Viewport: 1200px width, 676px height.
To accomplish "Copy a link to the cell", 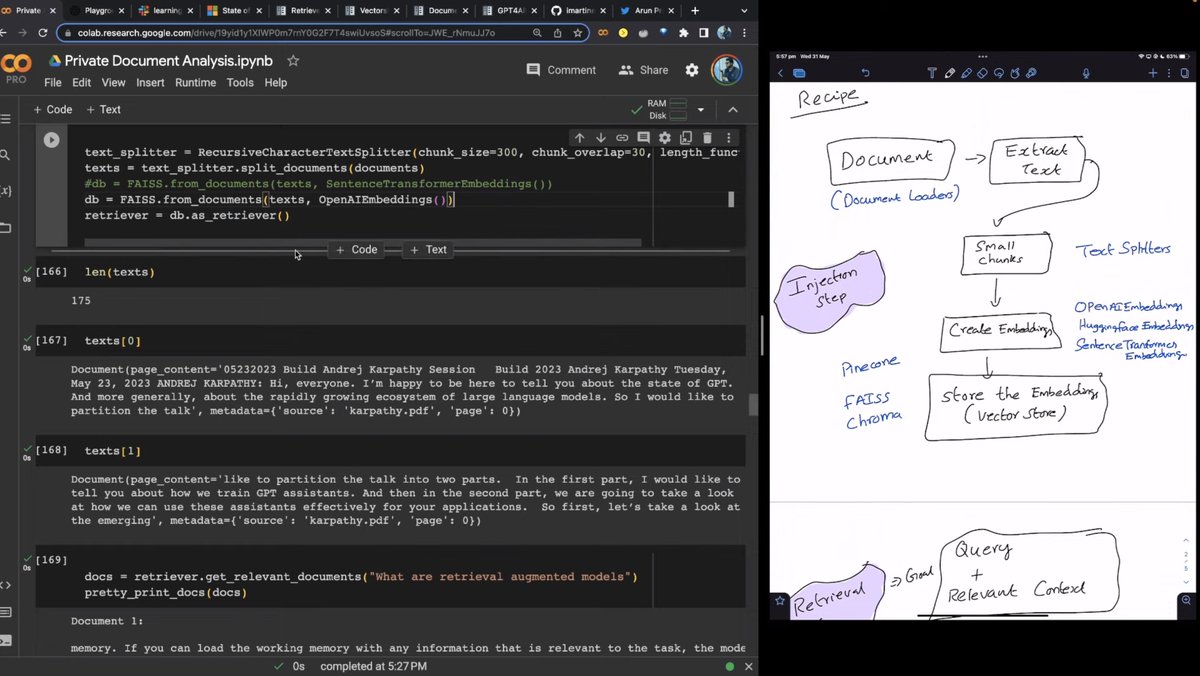I will [x=623, y=137].
